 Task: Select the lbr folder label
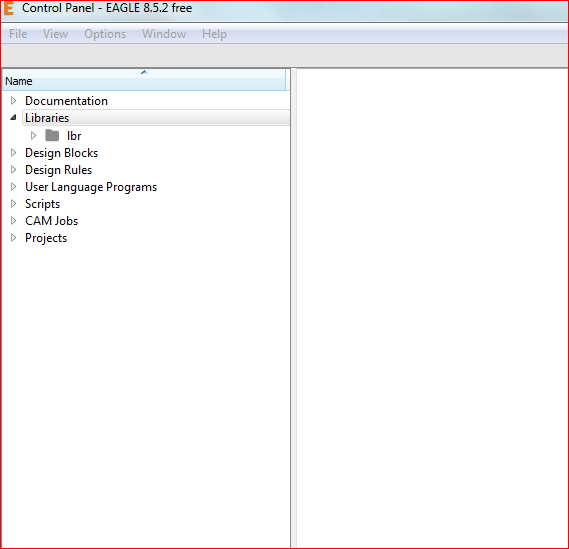[74, 136]
